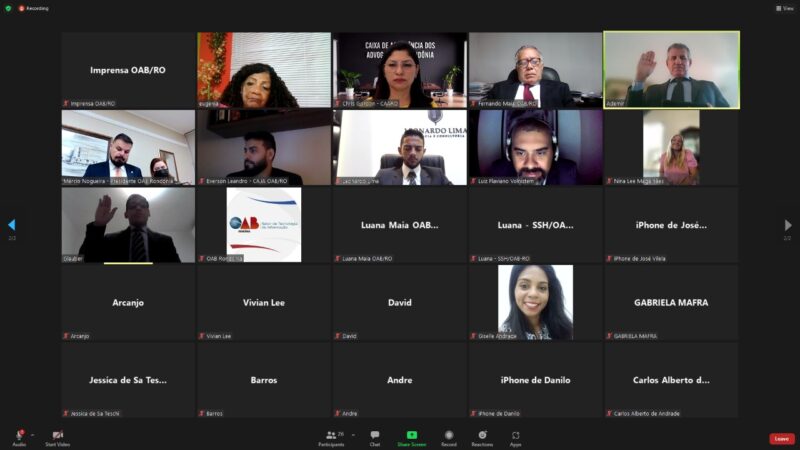Click the green encryption shield icon

(x=8, y=8)
